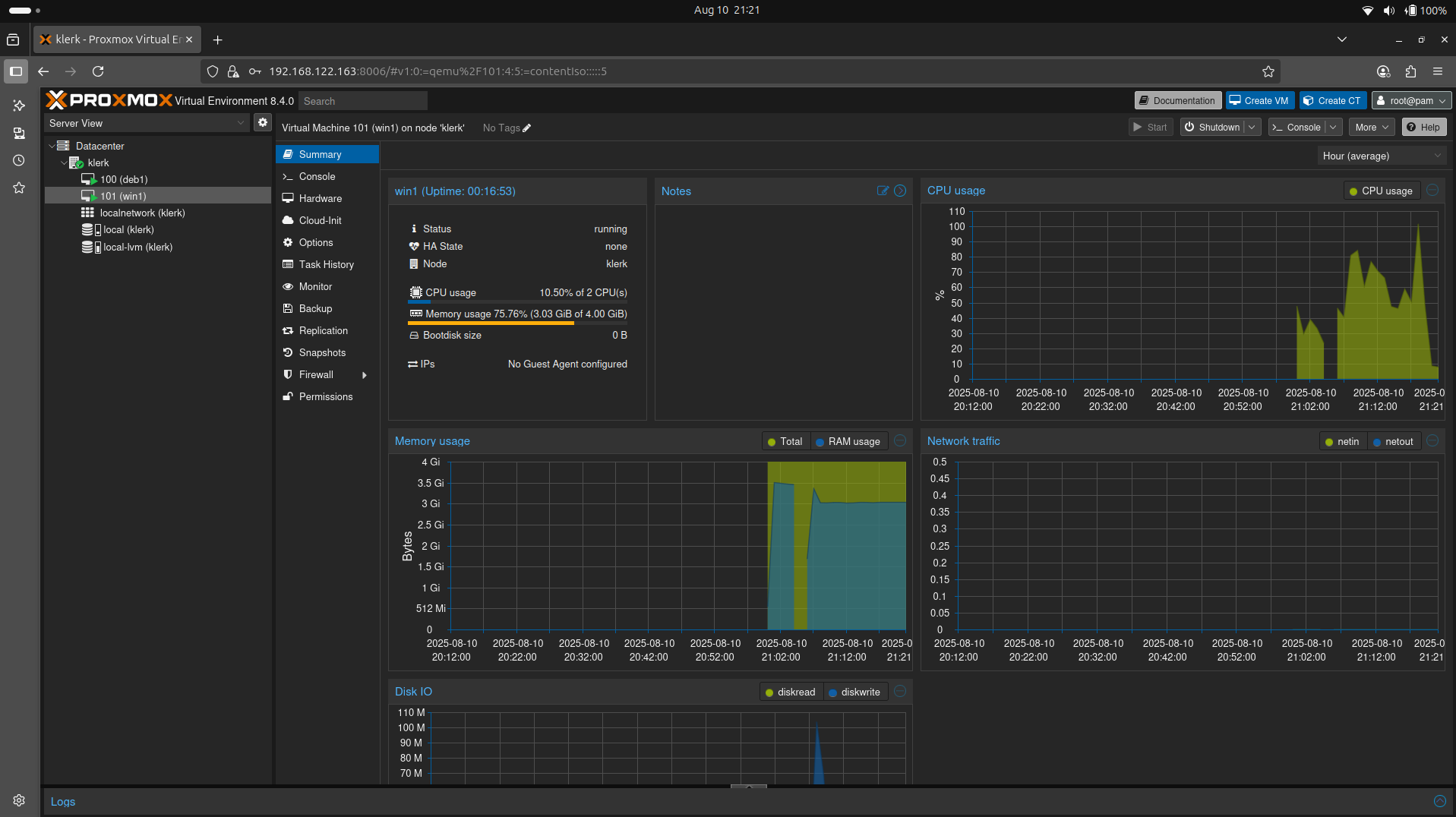Open the More menu

point(1369,127)
